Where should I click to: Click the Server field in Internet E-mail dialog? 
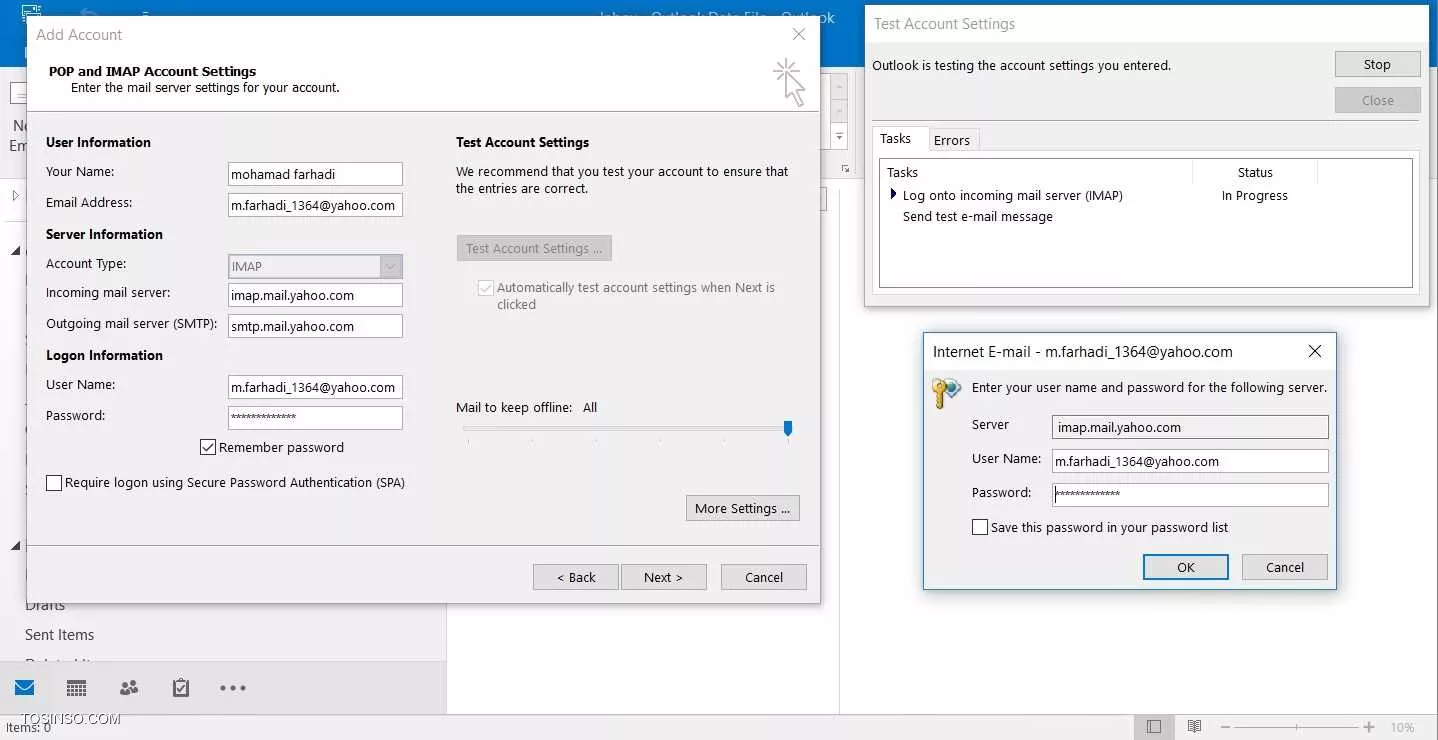[x=1190, y=427]
